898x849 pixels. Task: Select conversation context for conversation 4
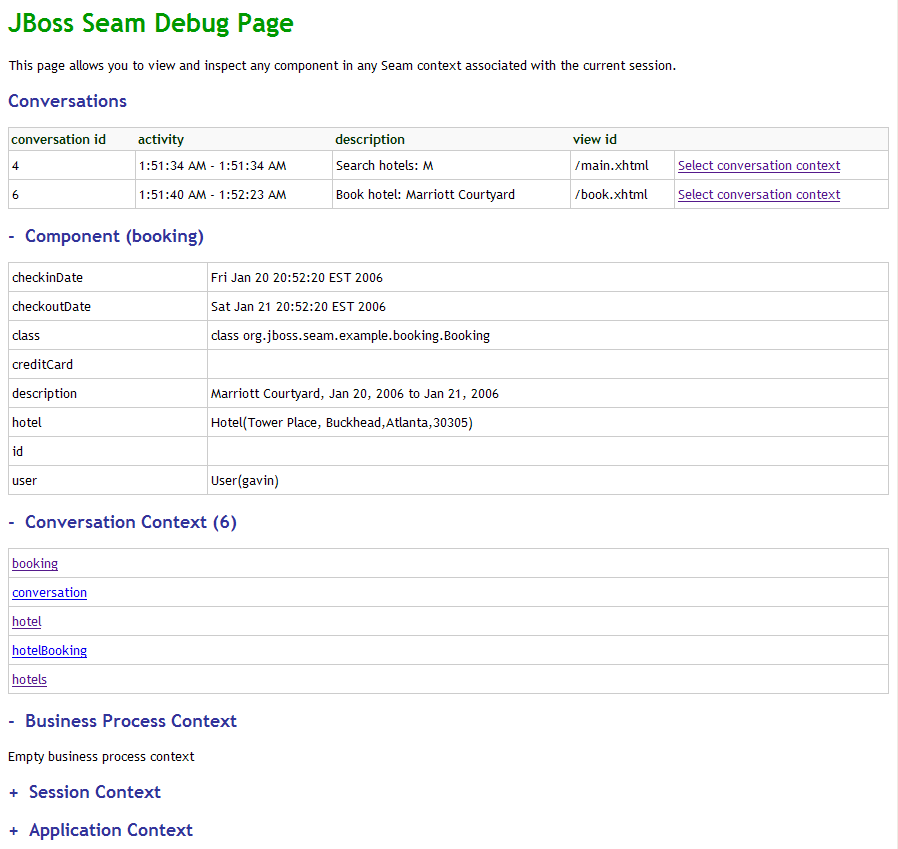(x=758, y=166)
